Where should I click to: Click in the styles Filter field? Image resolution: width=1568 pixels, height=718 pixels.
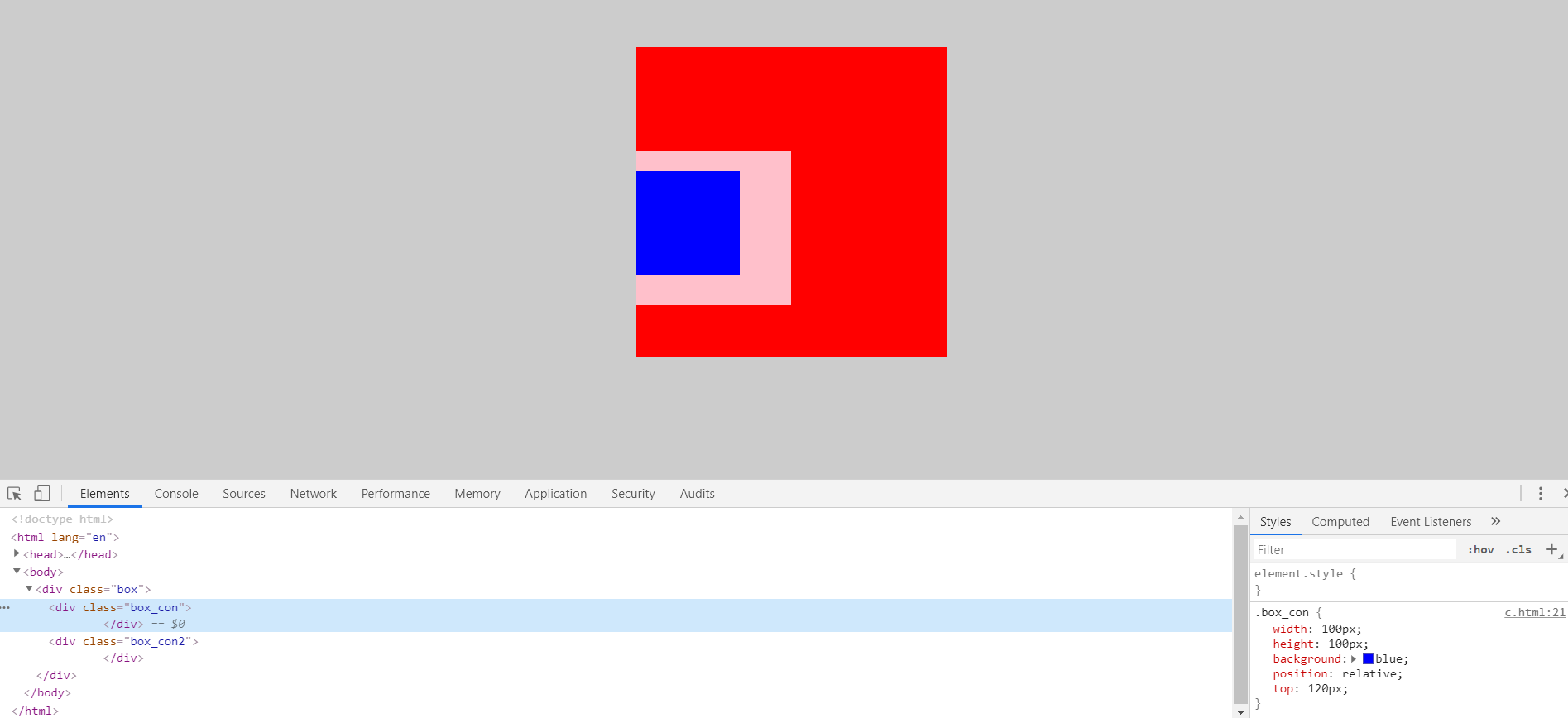pyautogui.click(x=1354, y=550)
